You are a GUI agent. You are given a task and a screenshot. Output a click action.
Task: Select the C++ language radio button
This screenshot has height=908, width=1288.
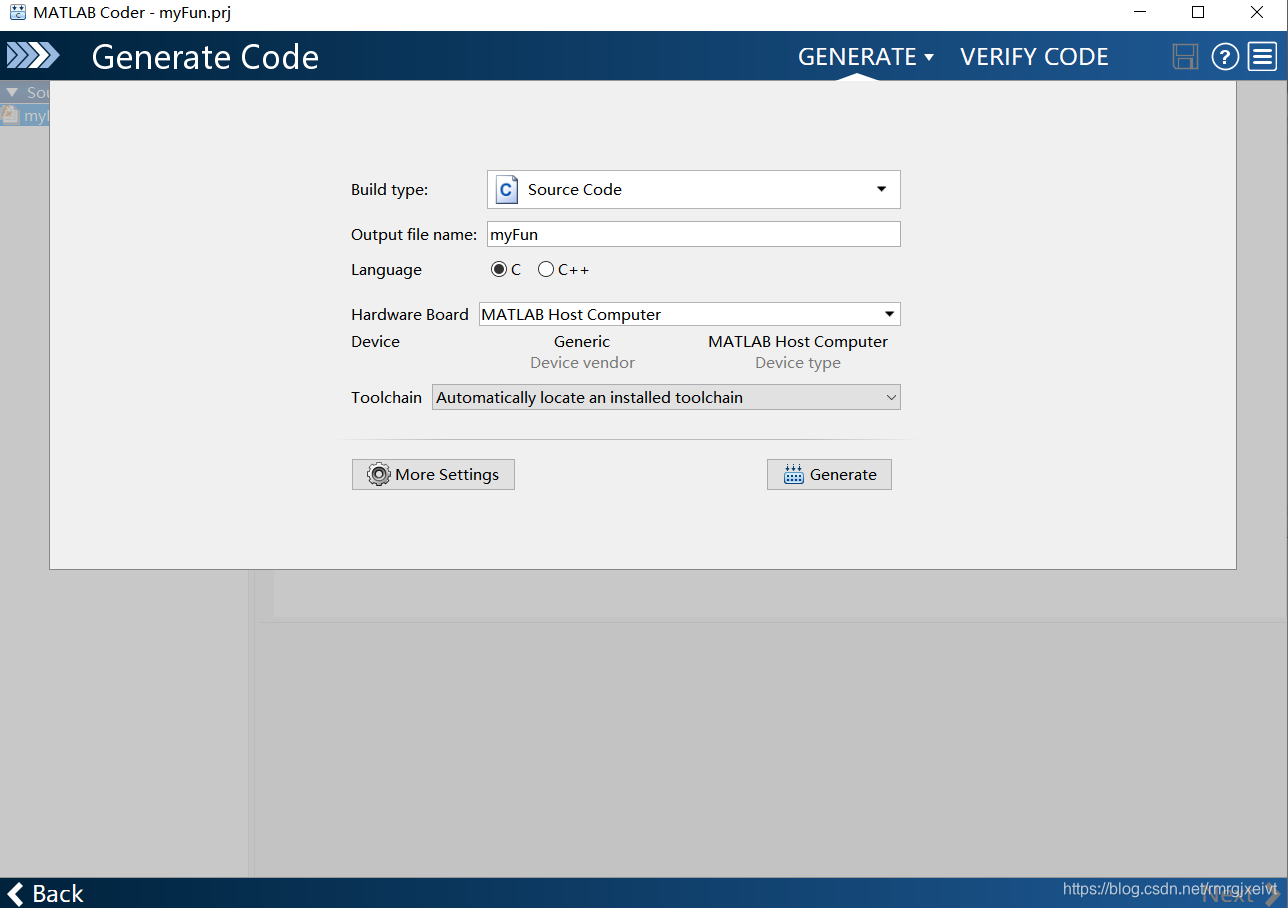click(546, 269)
